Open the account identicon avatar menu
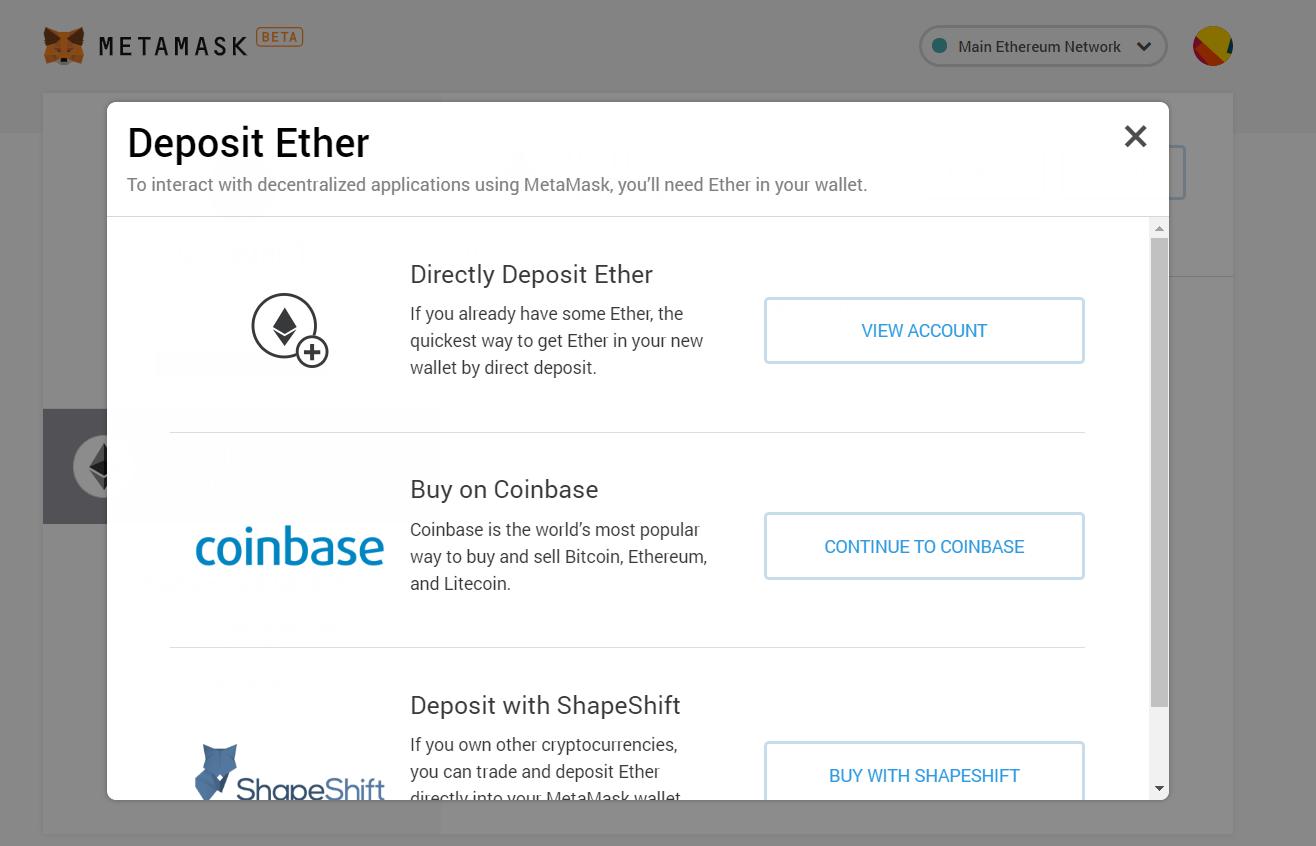 (1212, 46)
